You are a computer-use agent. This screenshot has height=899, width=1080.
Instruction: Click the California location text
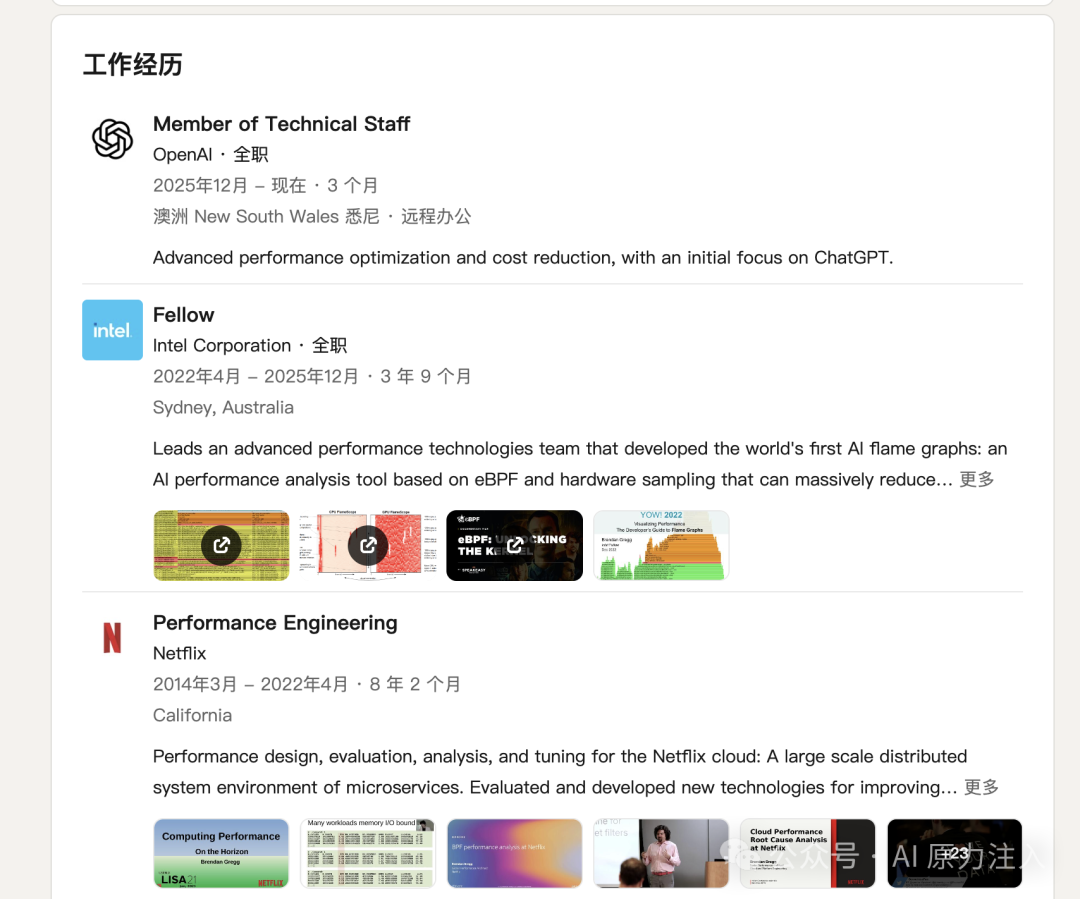pyautogui.click(x=192, y=715)
